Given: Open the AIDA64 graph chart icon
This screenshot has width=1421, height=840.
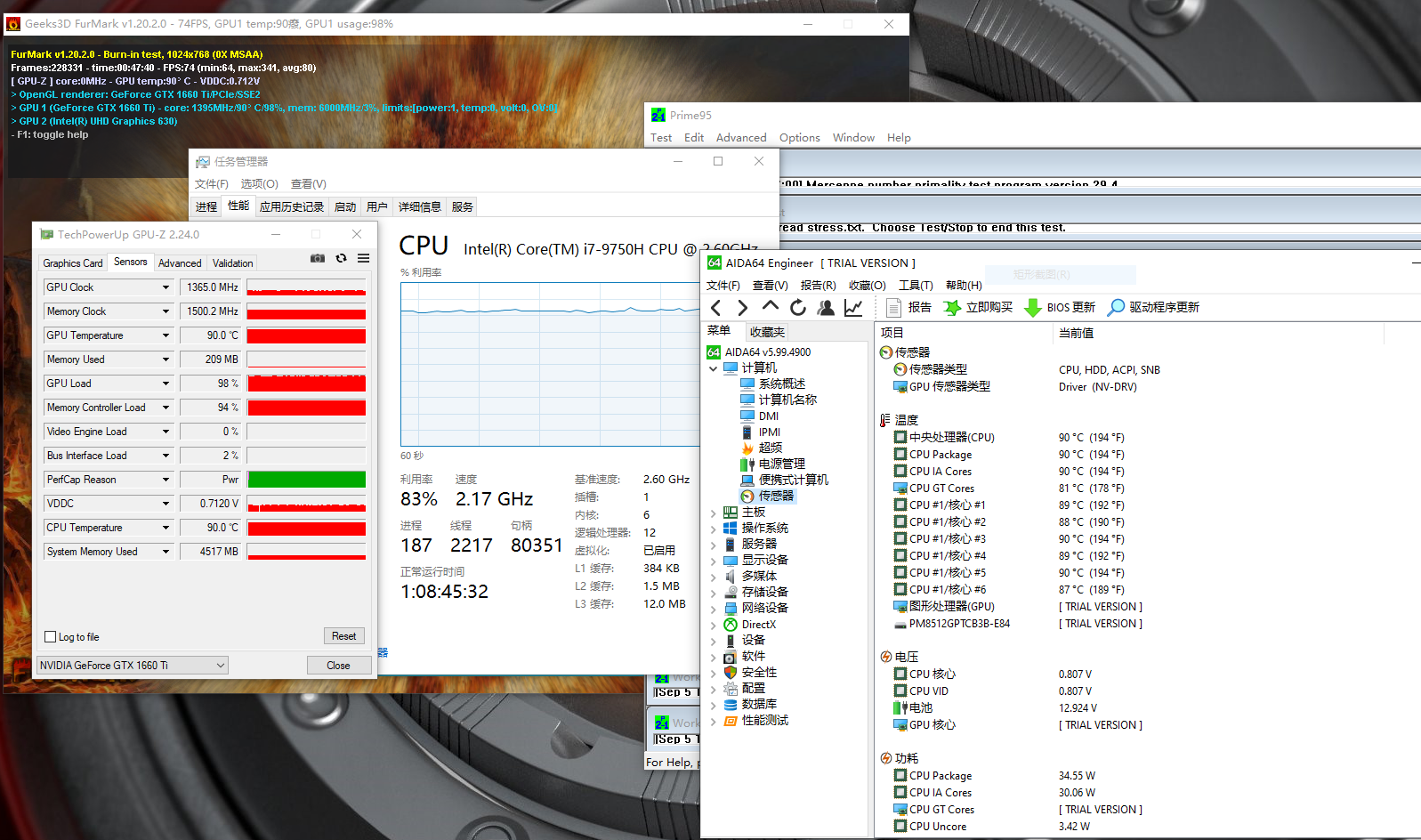Looking at the screenshot, I should pyautogui.click(x=853, y=308).
